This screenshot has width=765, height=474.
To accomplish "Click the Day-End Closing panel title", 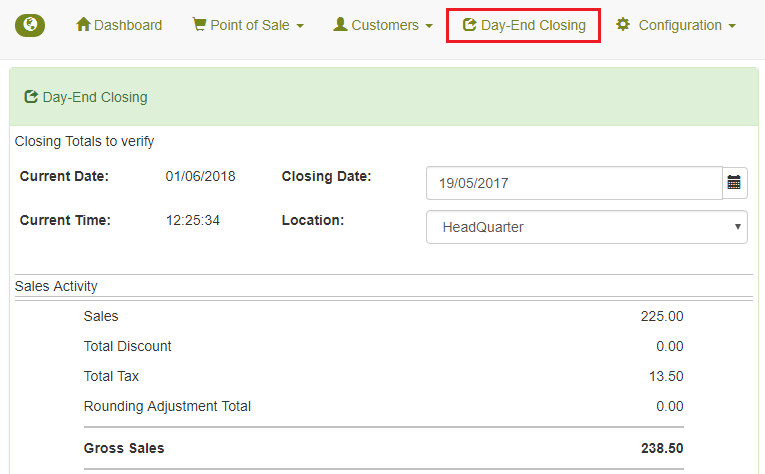I will [x=95, y=97].
